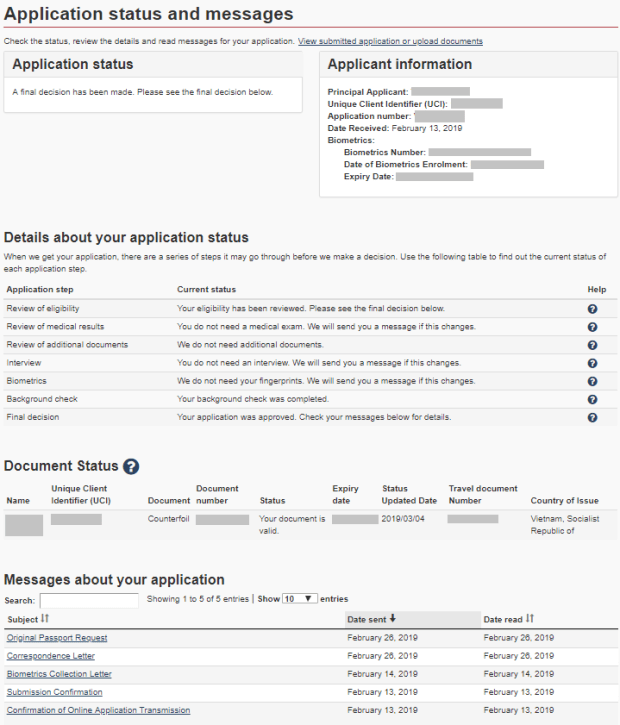620x725 pixels.
Task: Open the Submission Confirmation message
Action: [x=54, y=692]
